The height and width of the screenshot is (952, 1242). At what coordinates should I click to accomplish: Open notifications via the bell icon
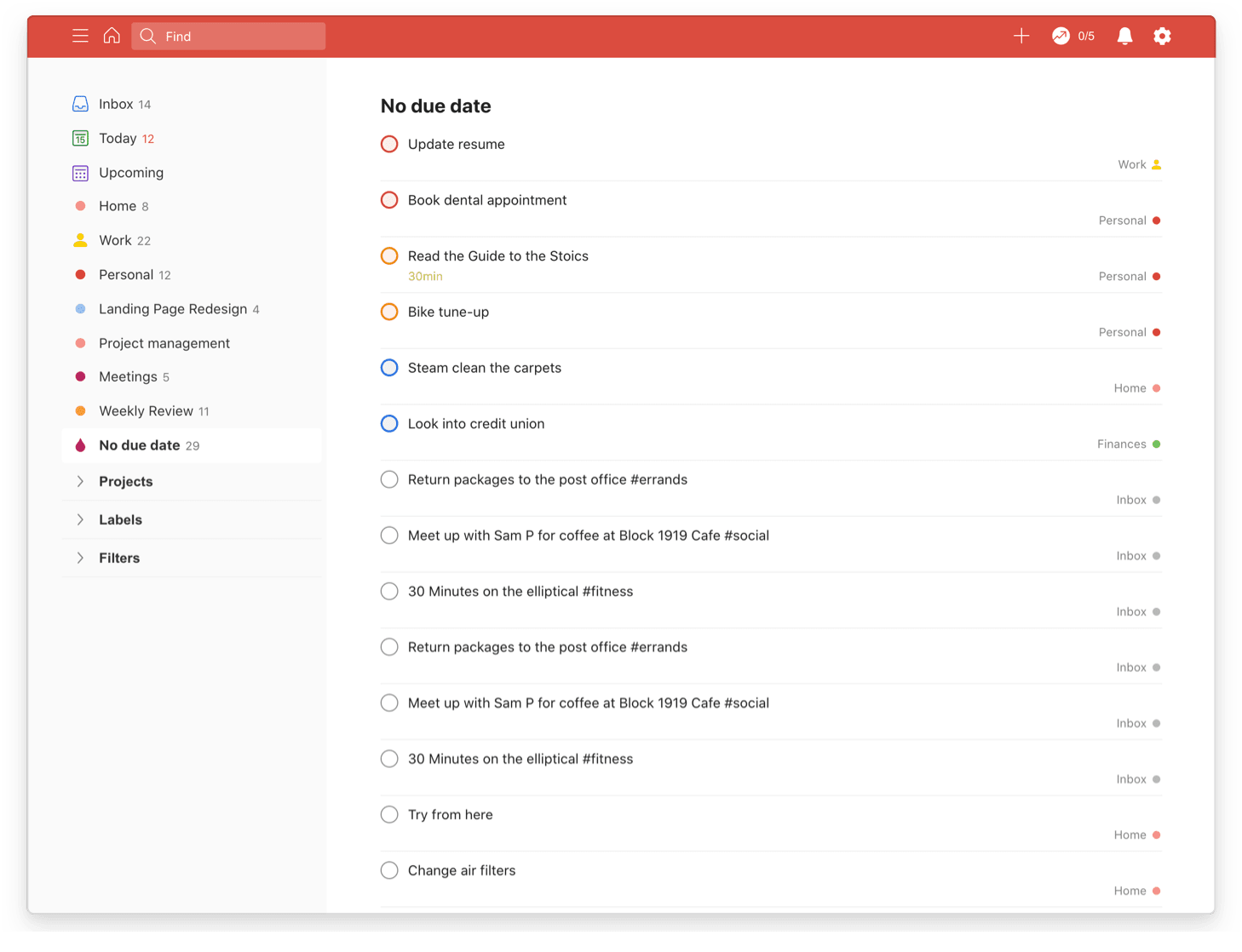click(1124, 36)
